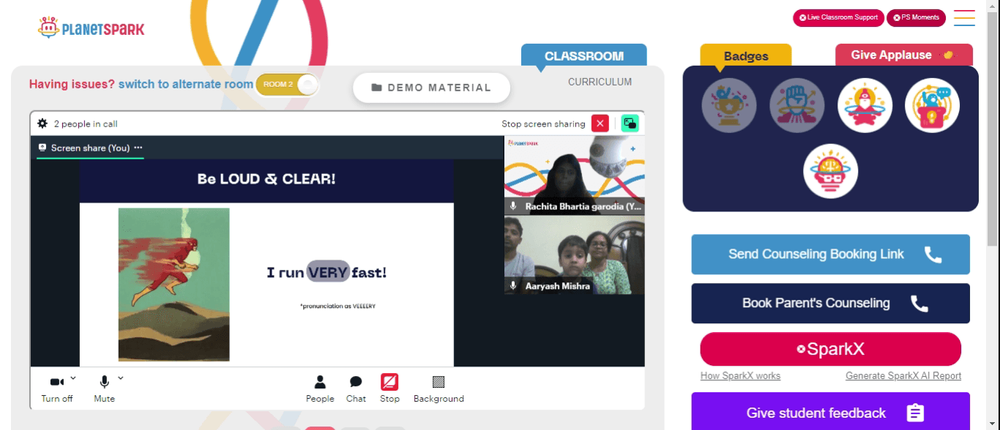Click the PlanetSpark logo

[x=91, y=27]
